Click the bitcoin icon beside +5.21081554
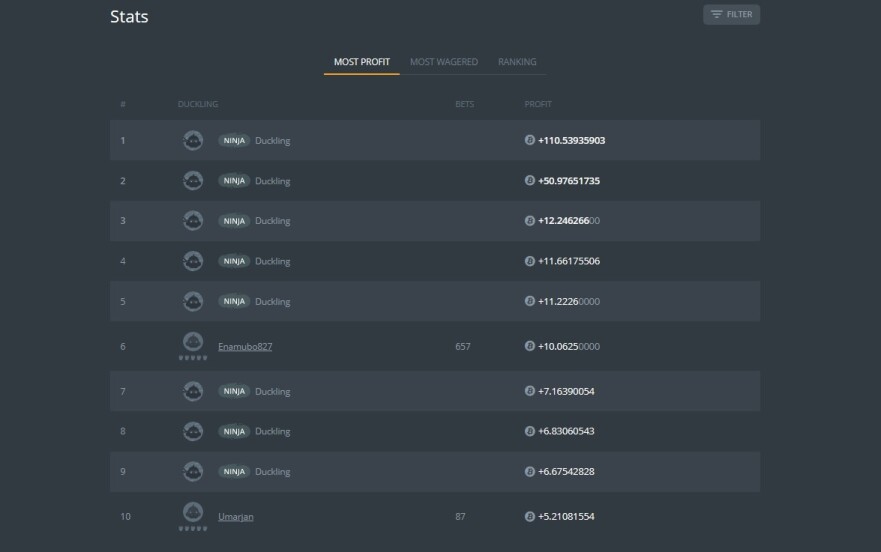Image resolution: width=881 pixels, height=552 pixels. click(529, 516)
